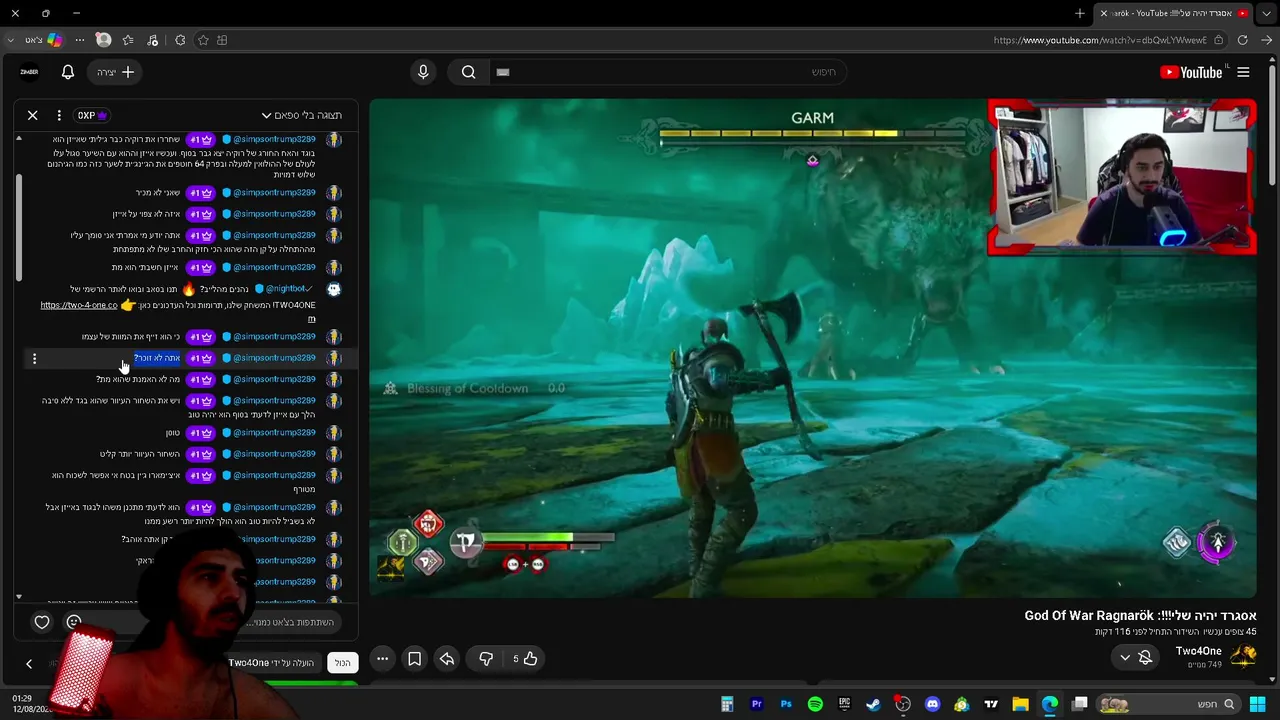Image resolution: width=1280 pixels, height=720 pixels.
Task: Open the Two4One channel name link
Action: (1198, 651)
